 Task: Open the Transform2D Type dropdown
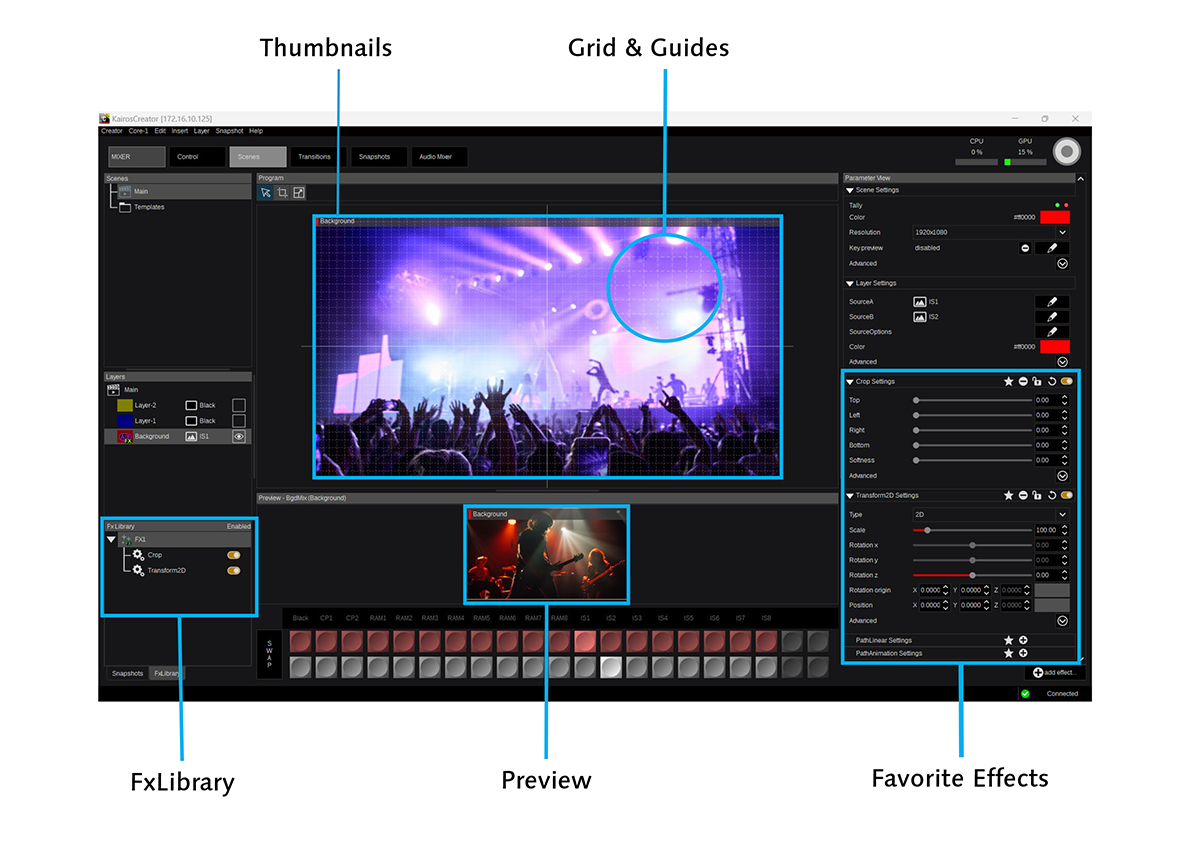1062,514
